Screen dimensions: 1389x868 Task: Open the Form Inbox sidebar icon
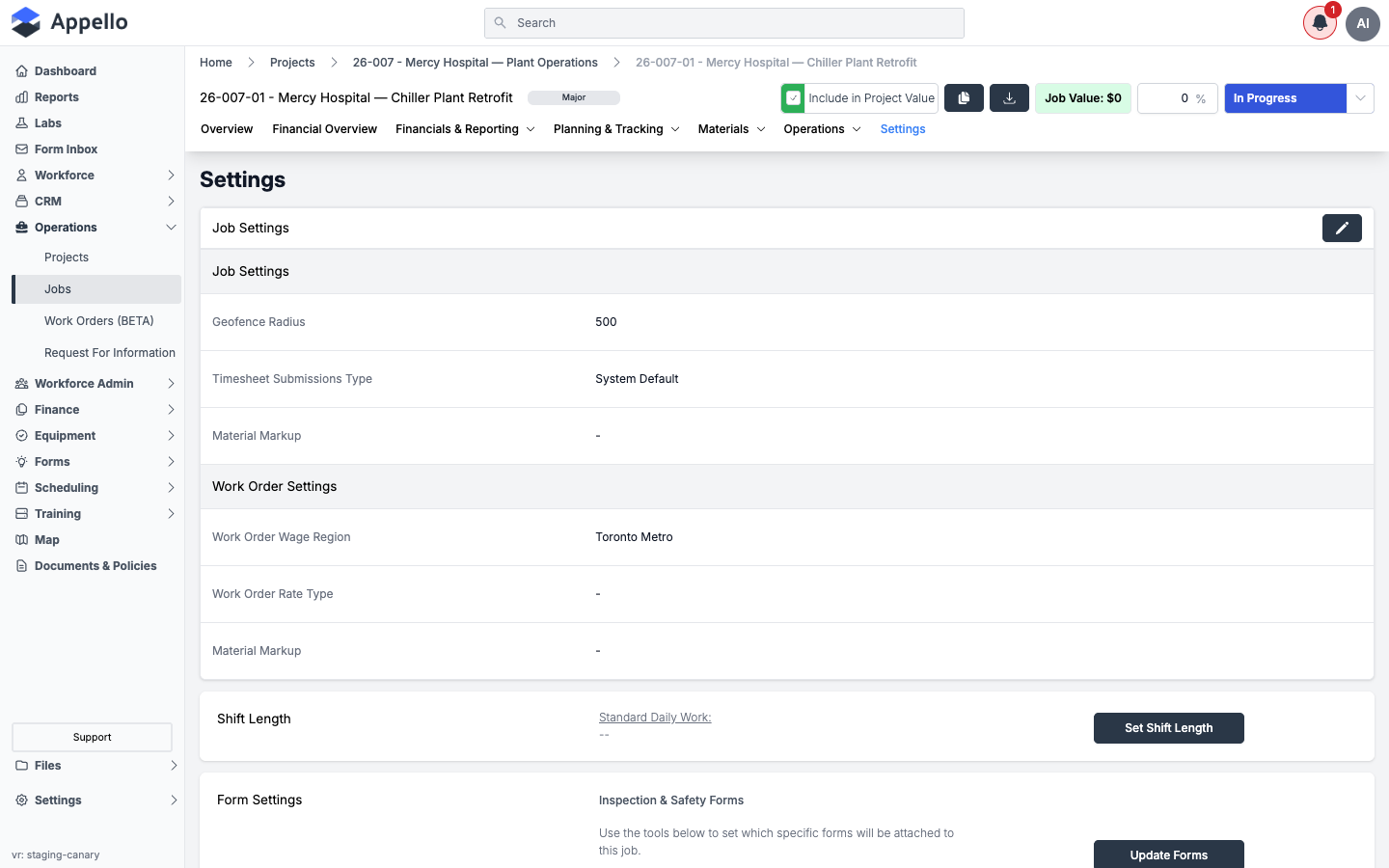(x=21, y=149)
